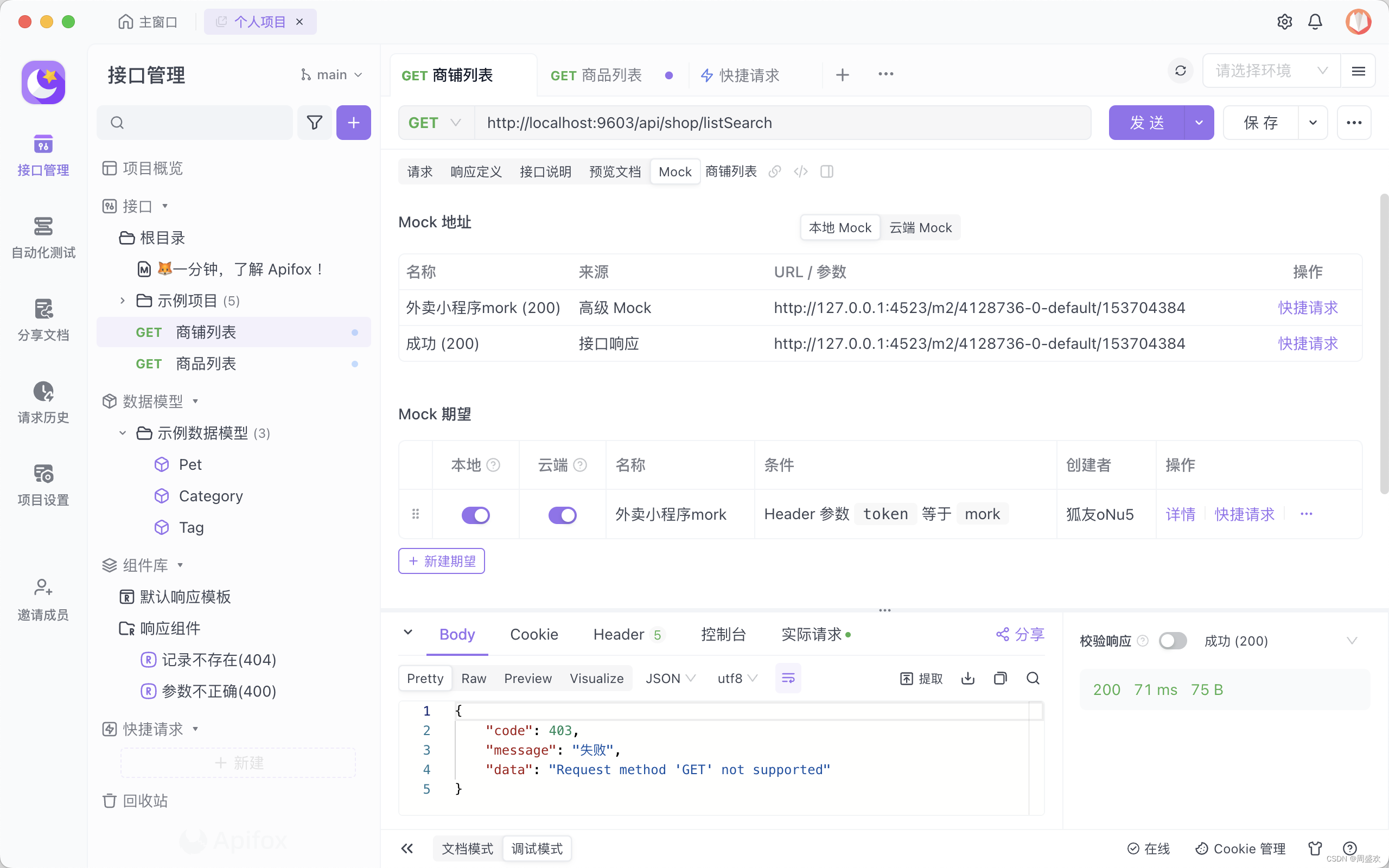Switch to 文档模式
Screen dimensions: 1389x868
[x=467, y=848]
